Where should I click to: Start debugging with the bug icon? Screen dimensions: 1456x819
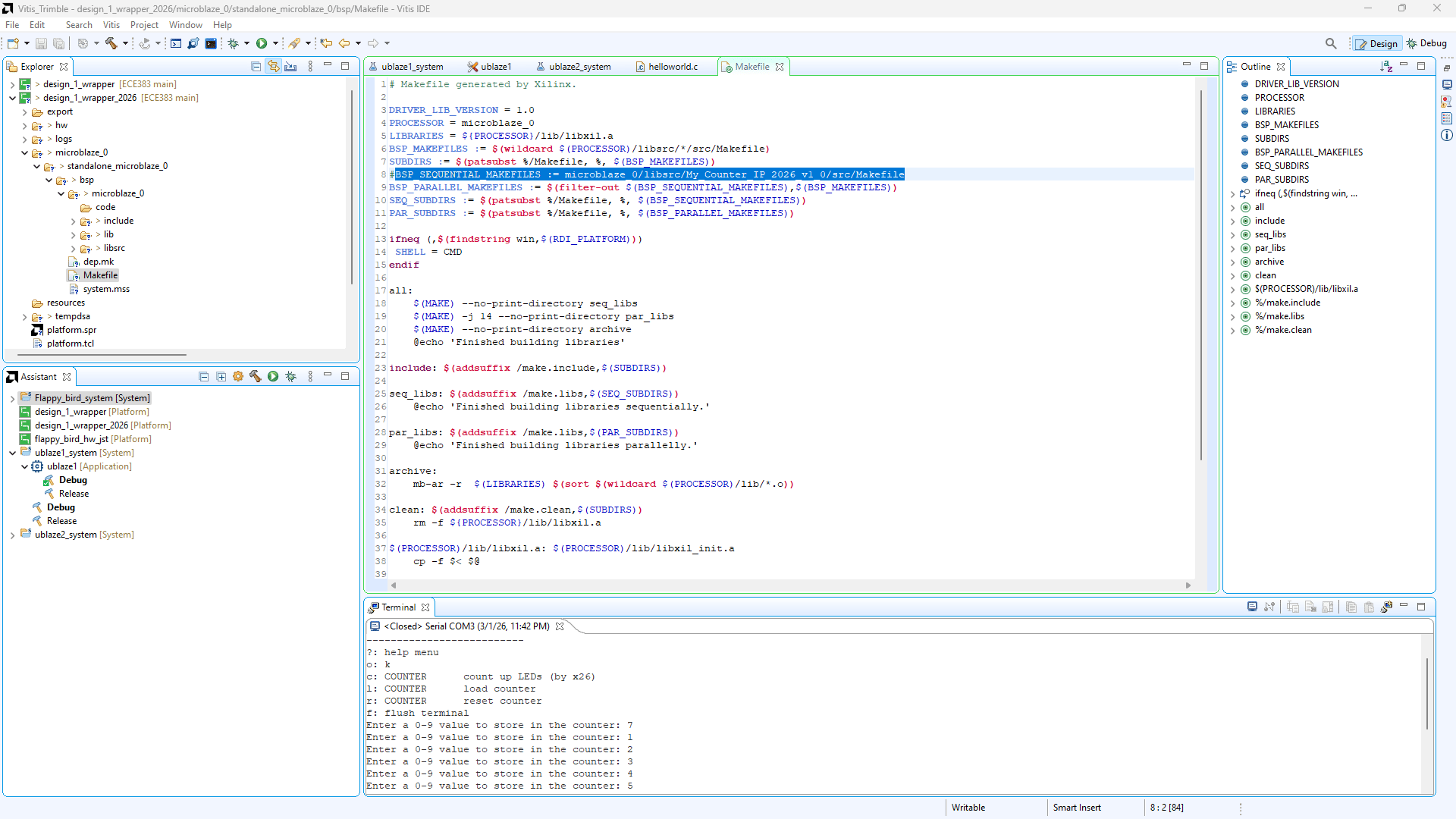point(234,43)
